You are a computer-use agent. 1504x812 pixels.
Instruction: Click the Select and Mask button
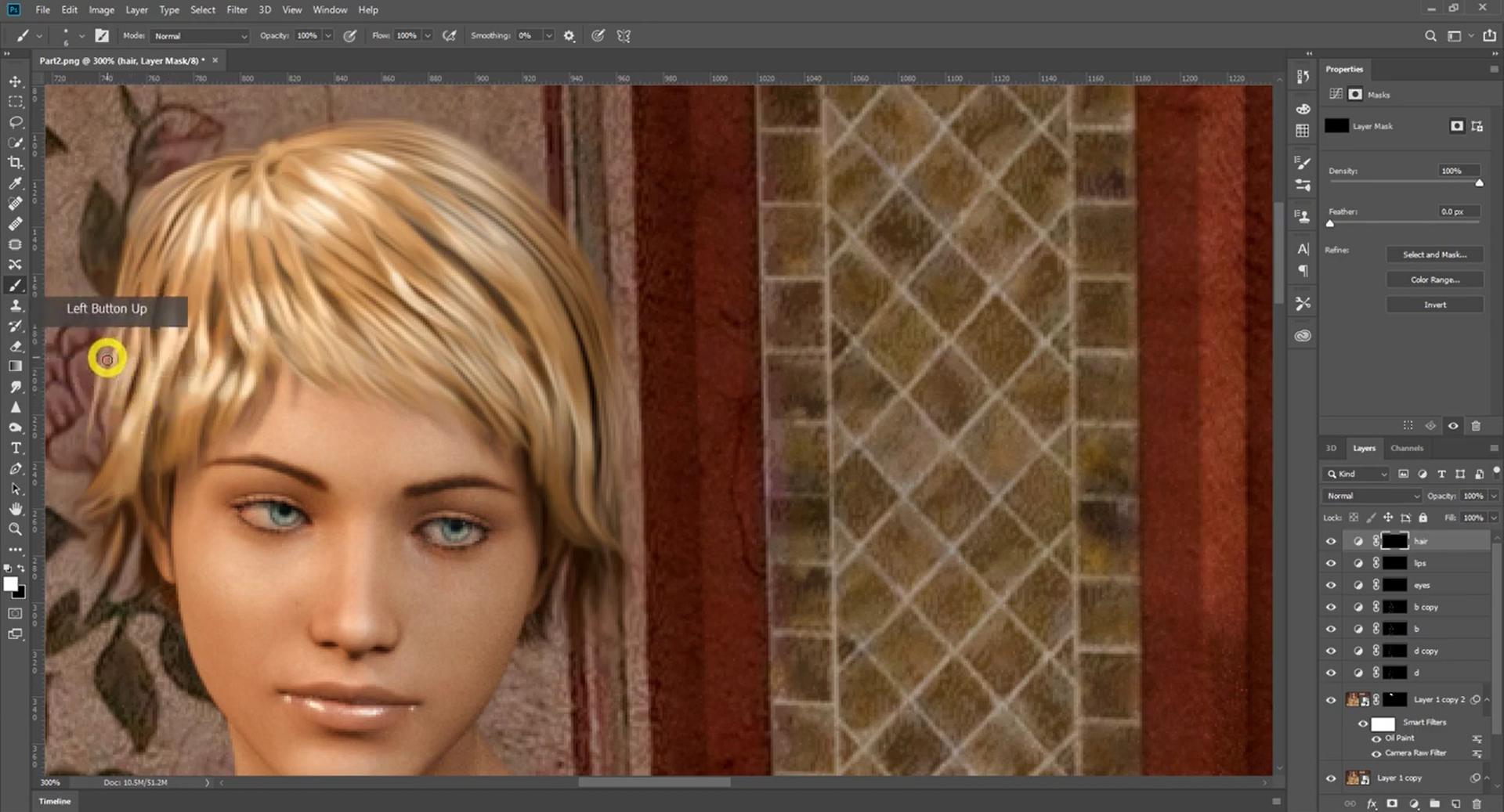coord(1434,254)
